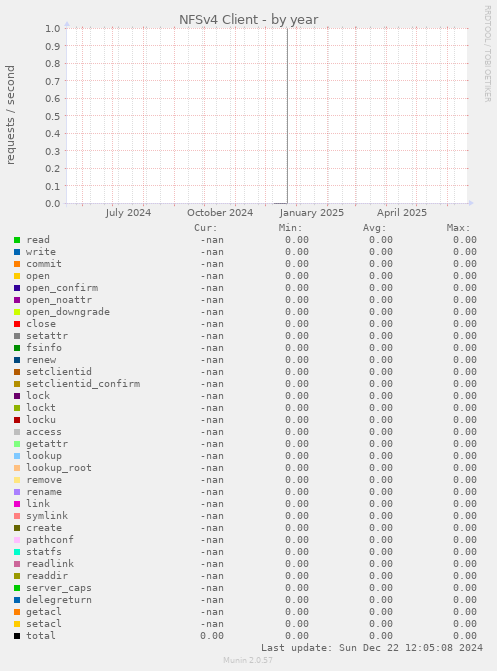Click the Last update timestamp text
This screenshot has width=497, height=671.
coord(372,648)
